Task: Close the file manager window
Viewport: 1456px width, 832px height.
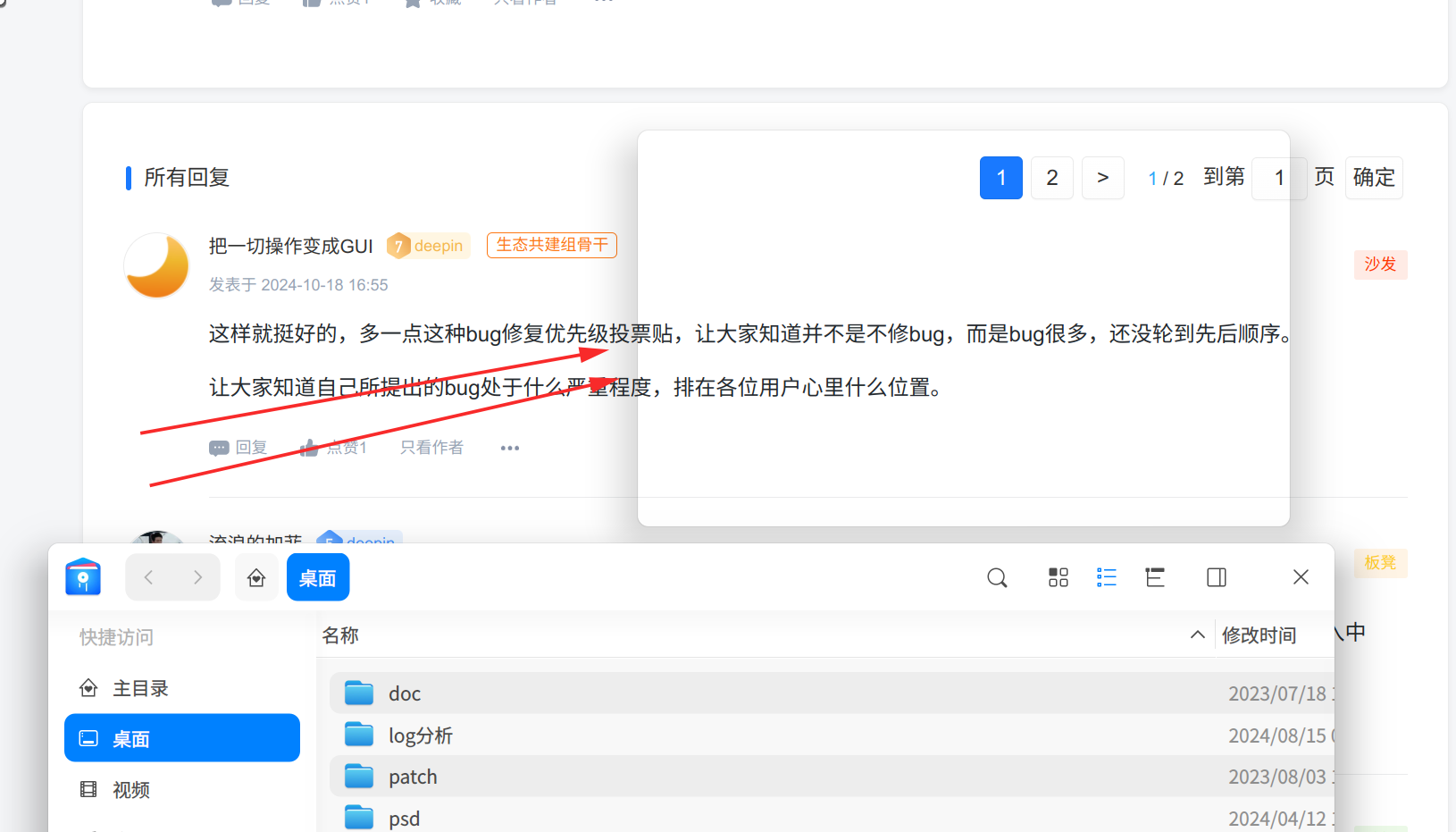Action: click(x=1301, y=577)
